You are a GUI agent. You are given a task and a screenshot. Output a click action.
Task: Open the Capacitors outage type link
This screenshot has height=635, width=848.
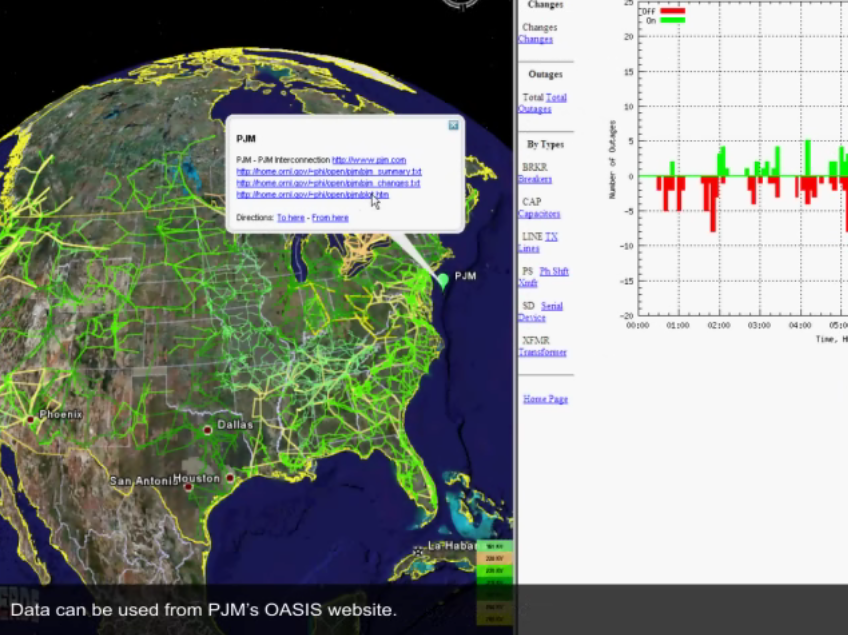(x=539, y=214)
